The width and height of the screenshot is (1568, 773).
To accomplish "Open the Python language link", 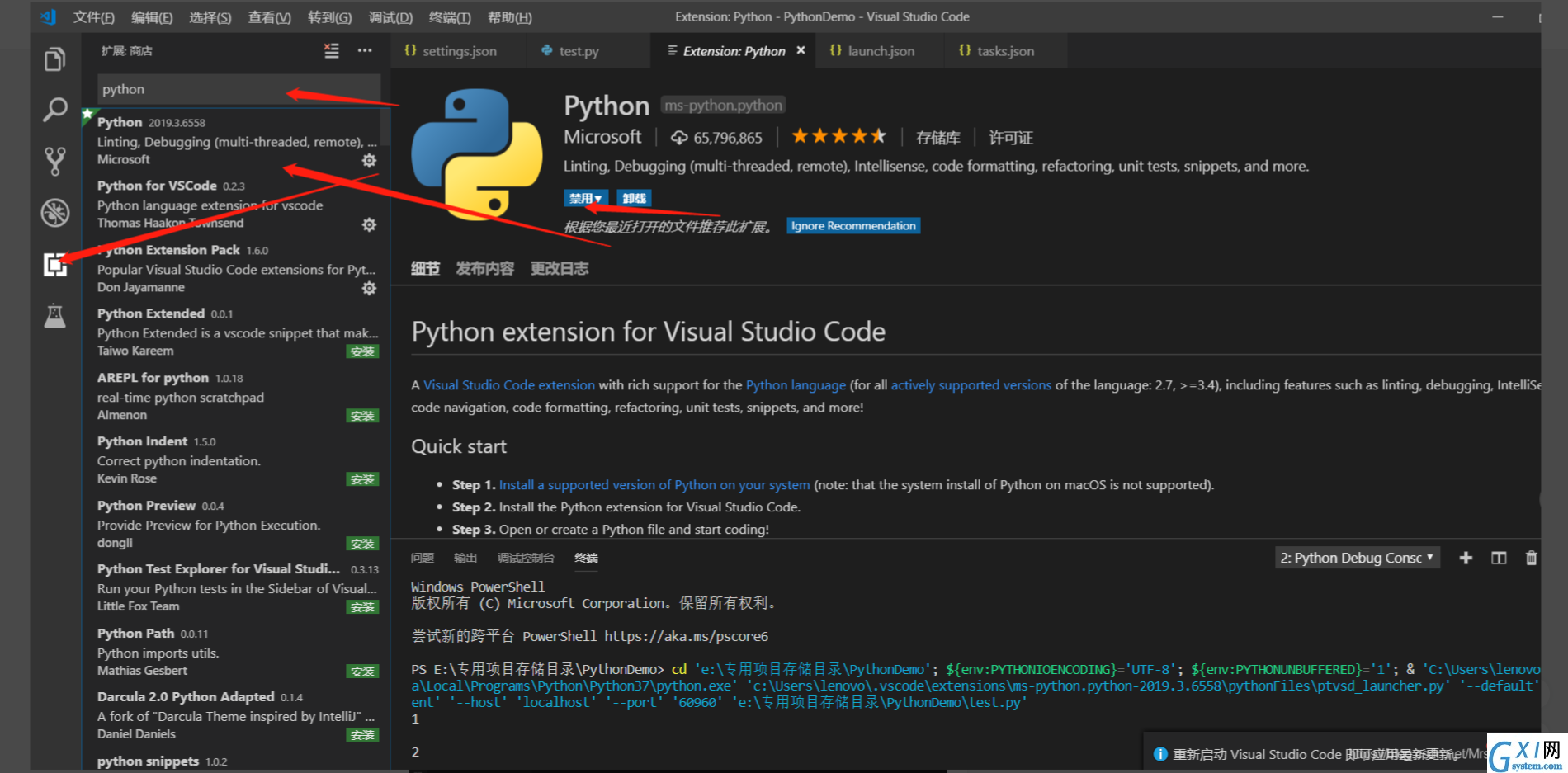I will coord(796,385).
